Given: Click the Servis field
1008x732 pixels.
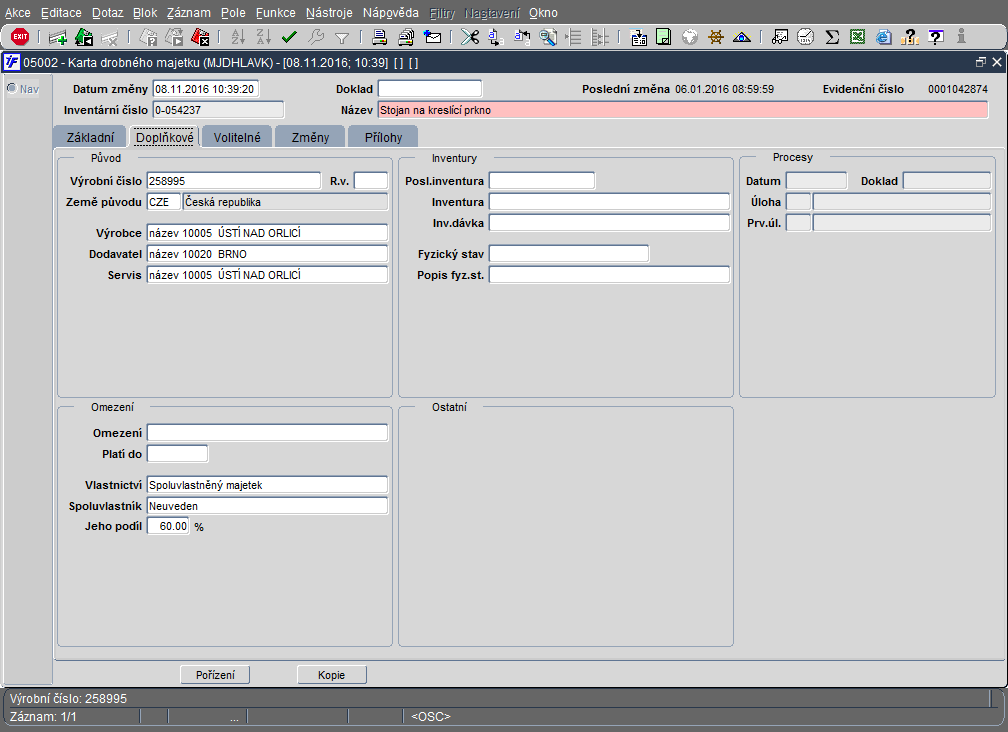Looking at the screenshot, I should [x=267, y=274].
